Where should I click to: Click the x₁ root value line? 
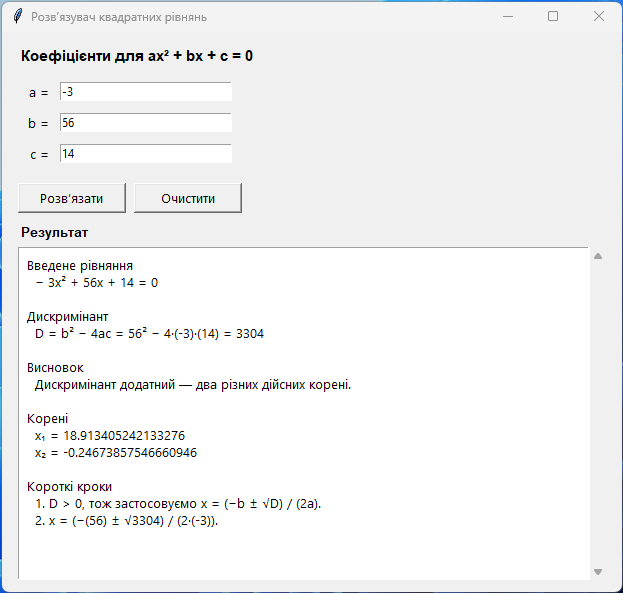click(x=110, y=436)
